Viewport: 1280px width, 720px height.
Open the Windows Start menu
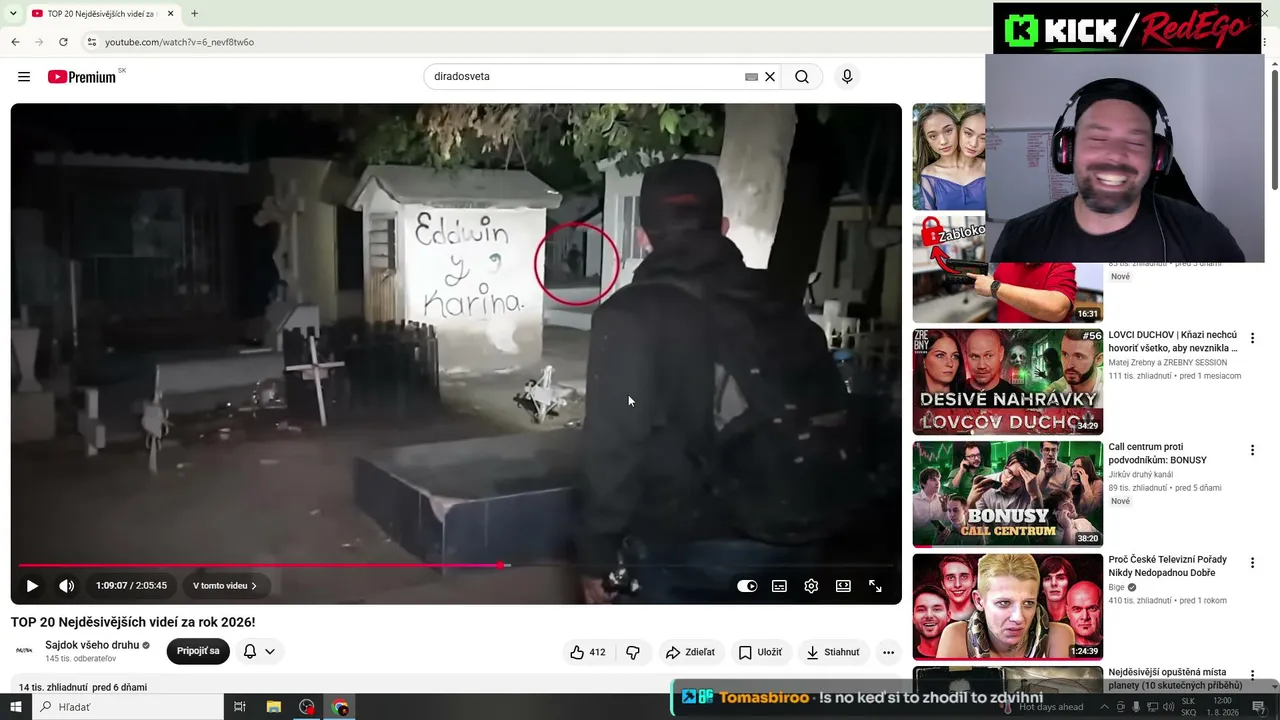(x=15, y=707)
